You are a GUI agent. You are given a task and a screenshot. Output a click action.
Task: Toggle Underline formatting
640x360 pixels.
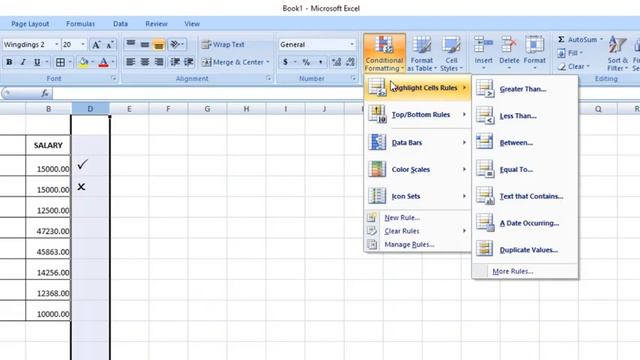point(37,62)
